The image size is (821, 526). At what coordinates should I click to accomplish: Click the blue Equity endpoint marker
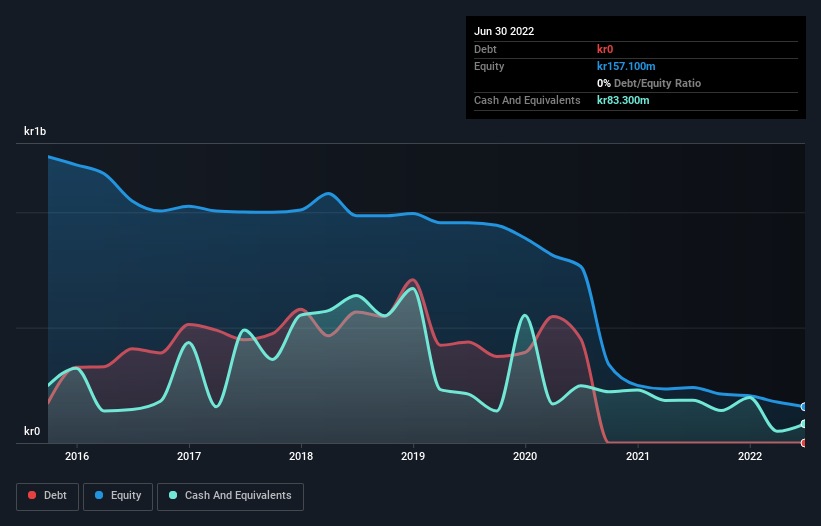point(804,407)
